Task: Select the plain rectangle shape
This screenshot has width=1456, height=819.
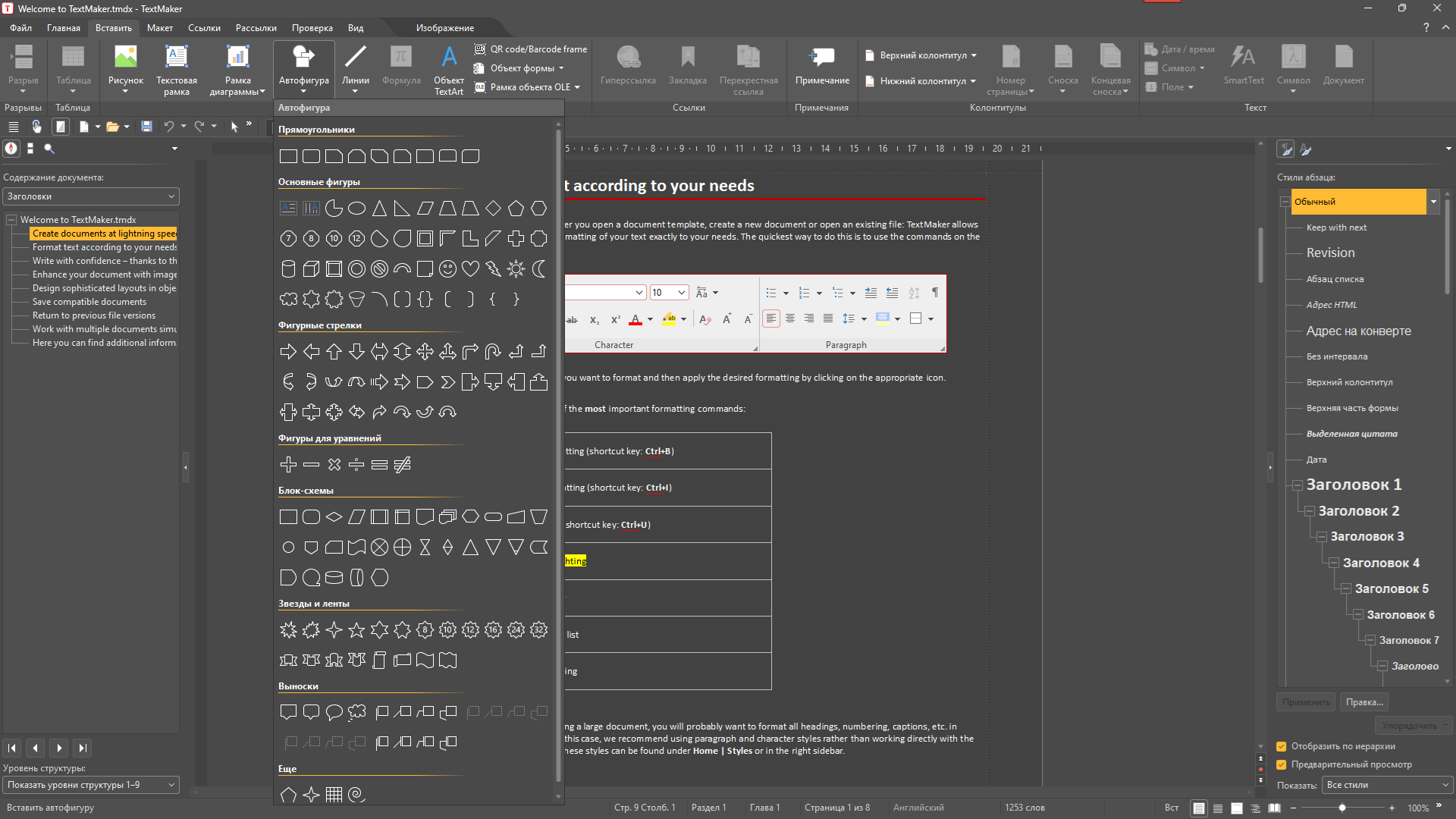Action: 289,156
